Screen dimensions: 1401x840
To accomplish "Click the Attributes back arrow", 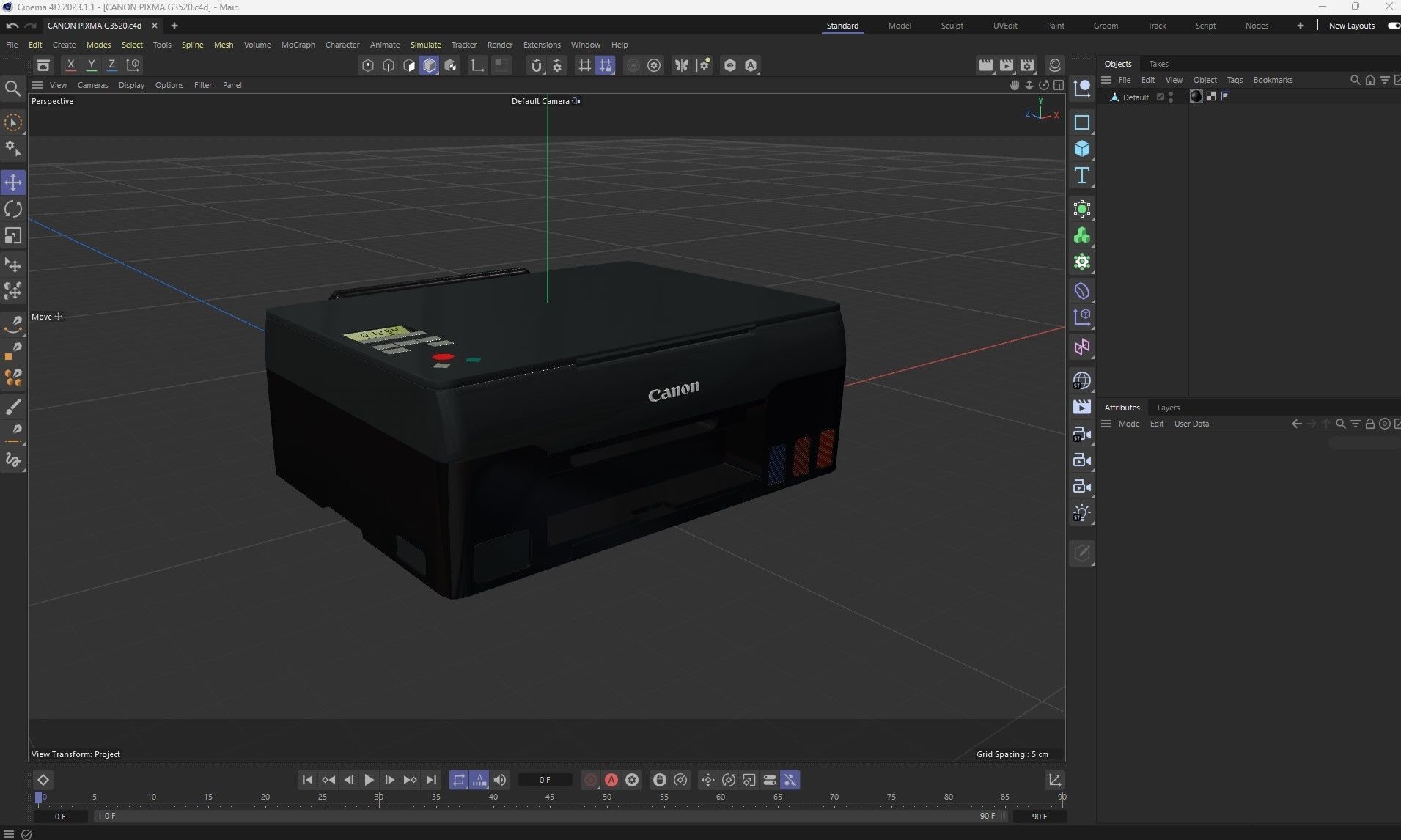I will pyautogui.click(x=1296, y=424).
